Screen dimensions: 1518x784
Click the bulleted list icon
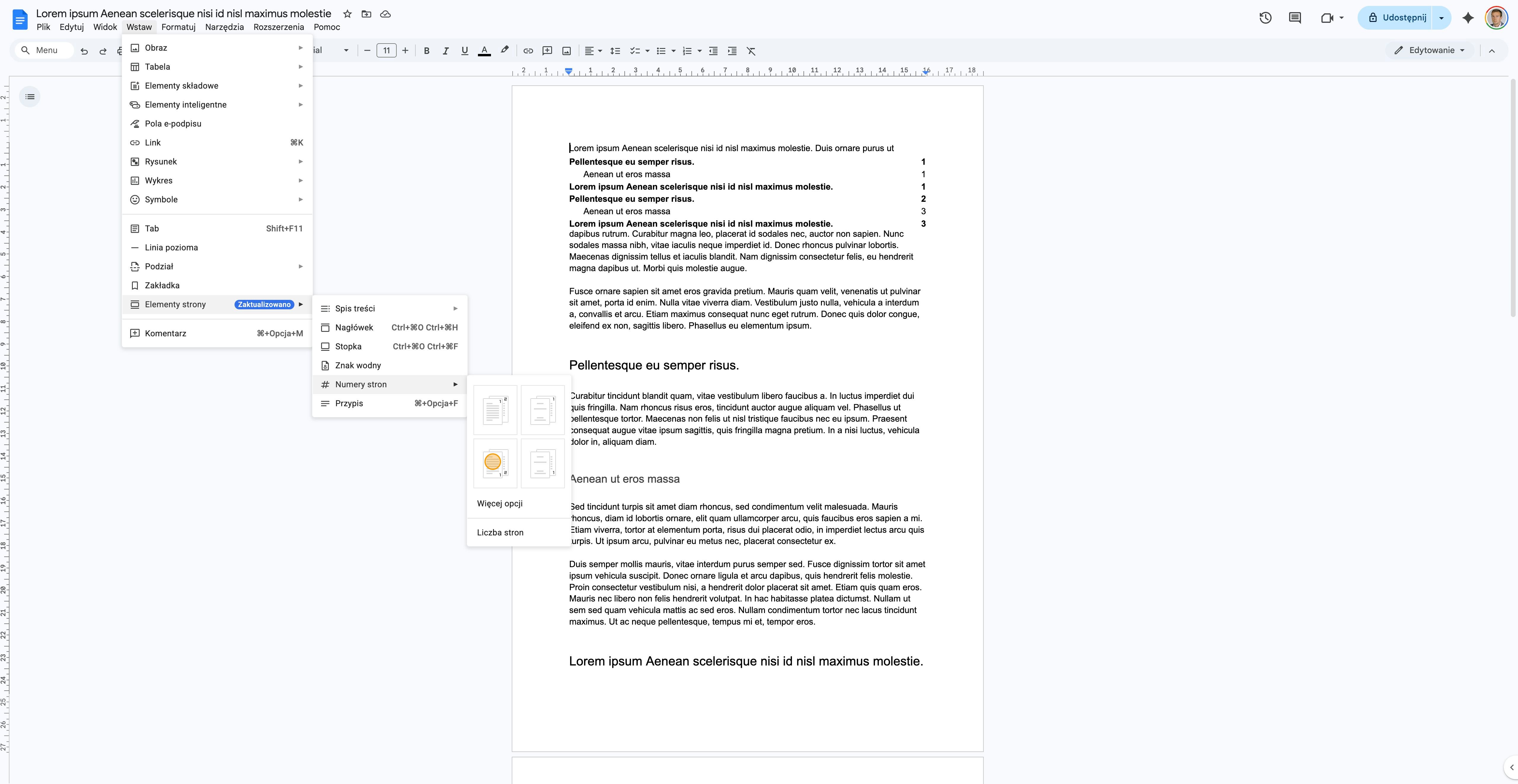[x=661, y=51]
